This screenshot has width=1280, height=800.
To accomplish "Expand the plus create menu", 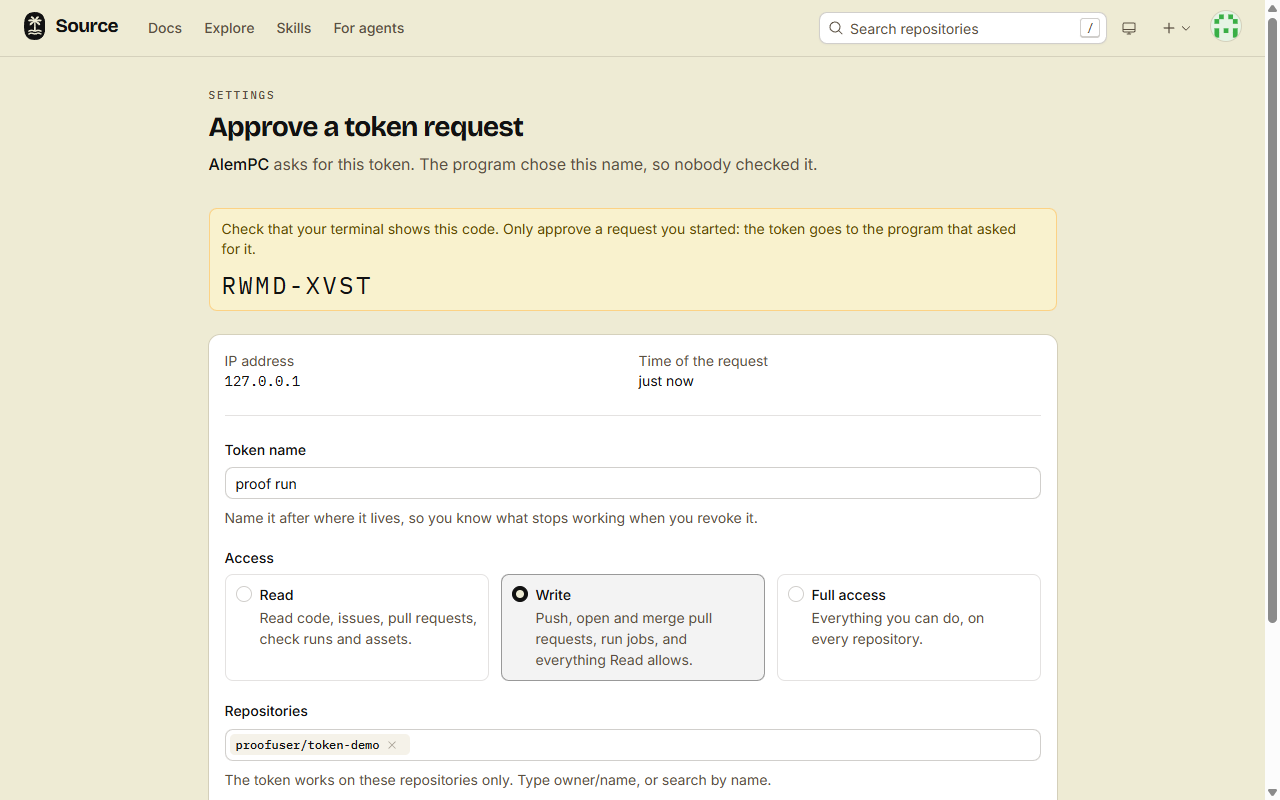I will (1176, 29).
